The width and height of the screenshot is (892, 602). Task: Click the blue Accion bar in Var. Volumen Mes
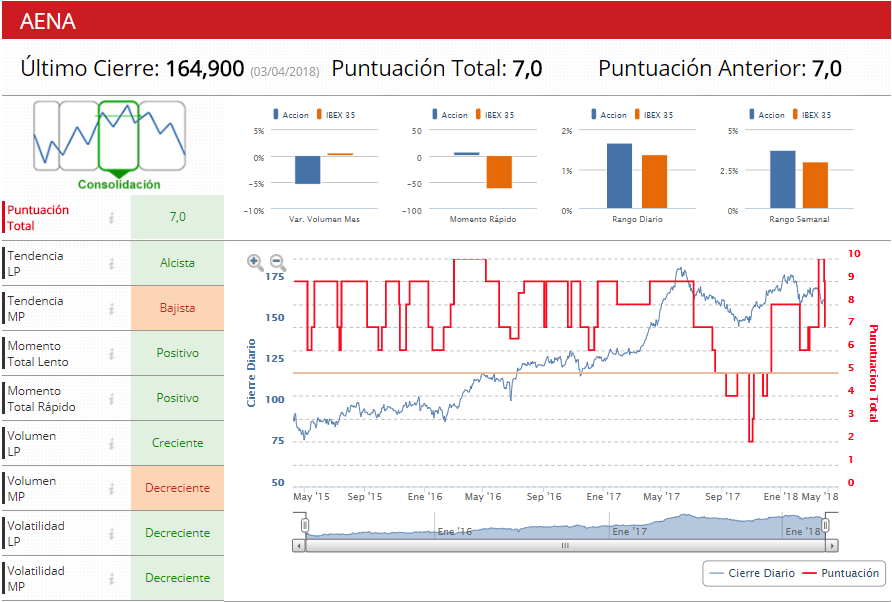[308, 170]
